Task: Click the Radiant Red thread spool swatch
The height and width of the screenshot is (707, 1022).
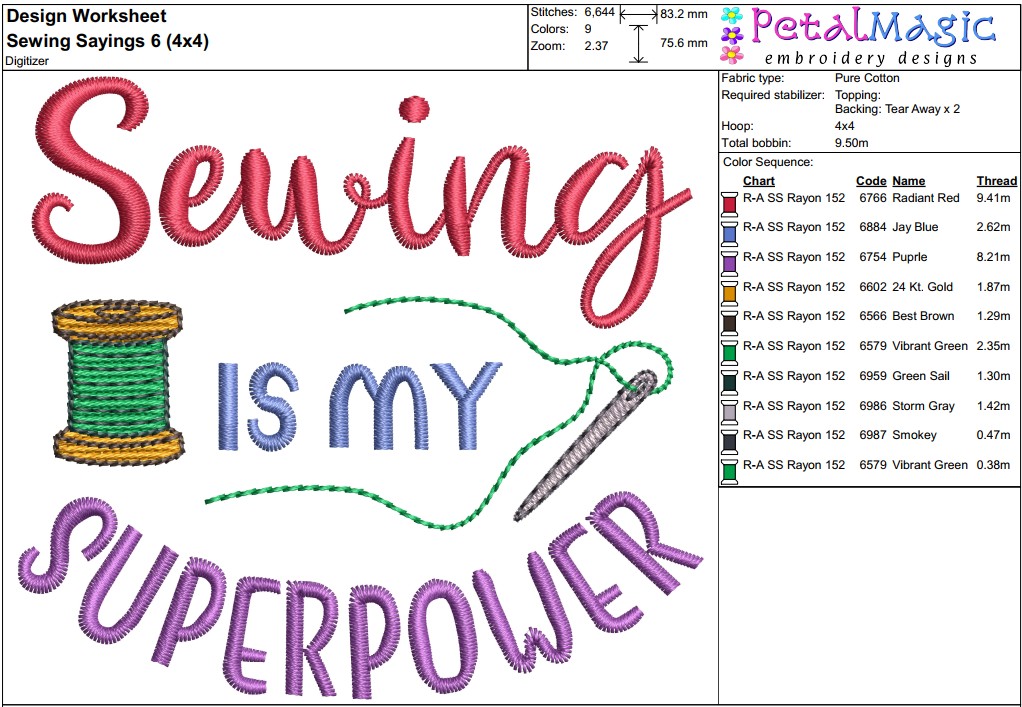Action: tap(729, 203)
